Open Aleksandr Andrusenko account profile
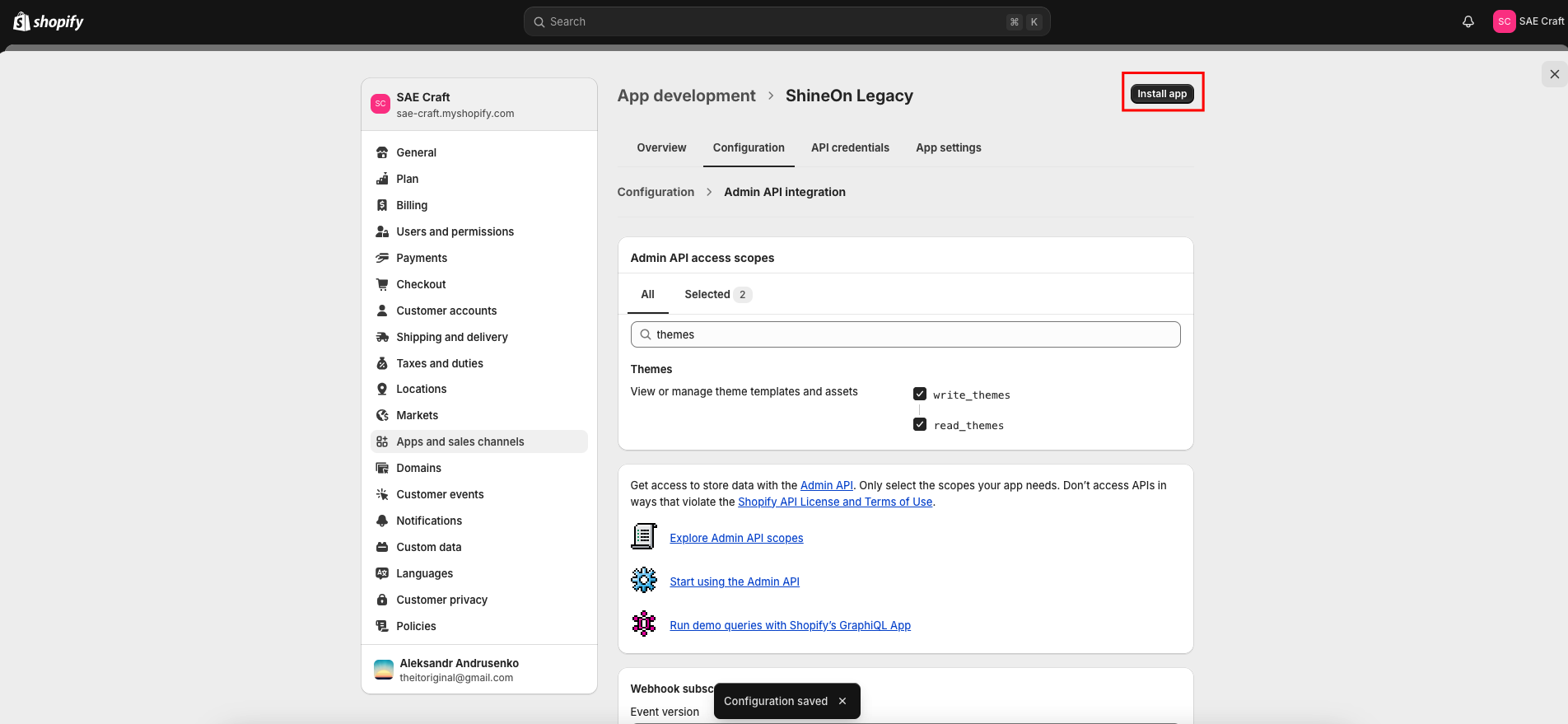This screenshot has width=1568, height=724. [x=479, y=670]
